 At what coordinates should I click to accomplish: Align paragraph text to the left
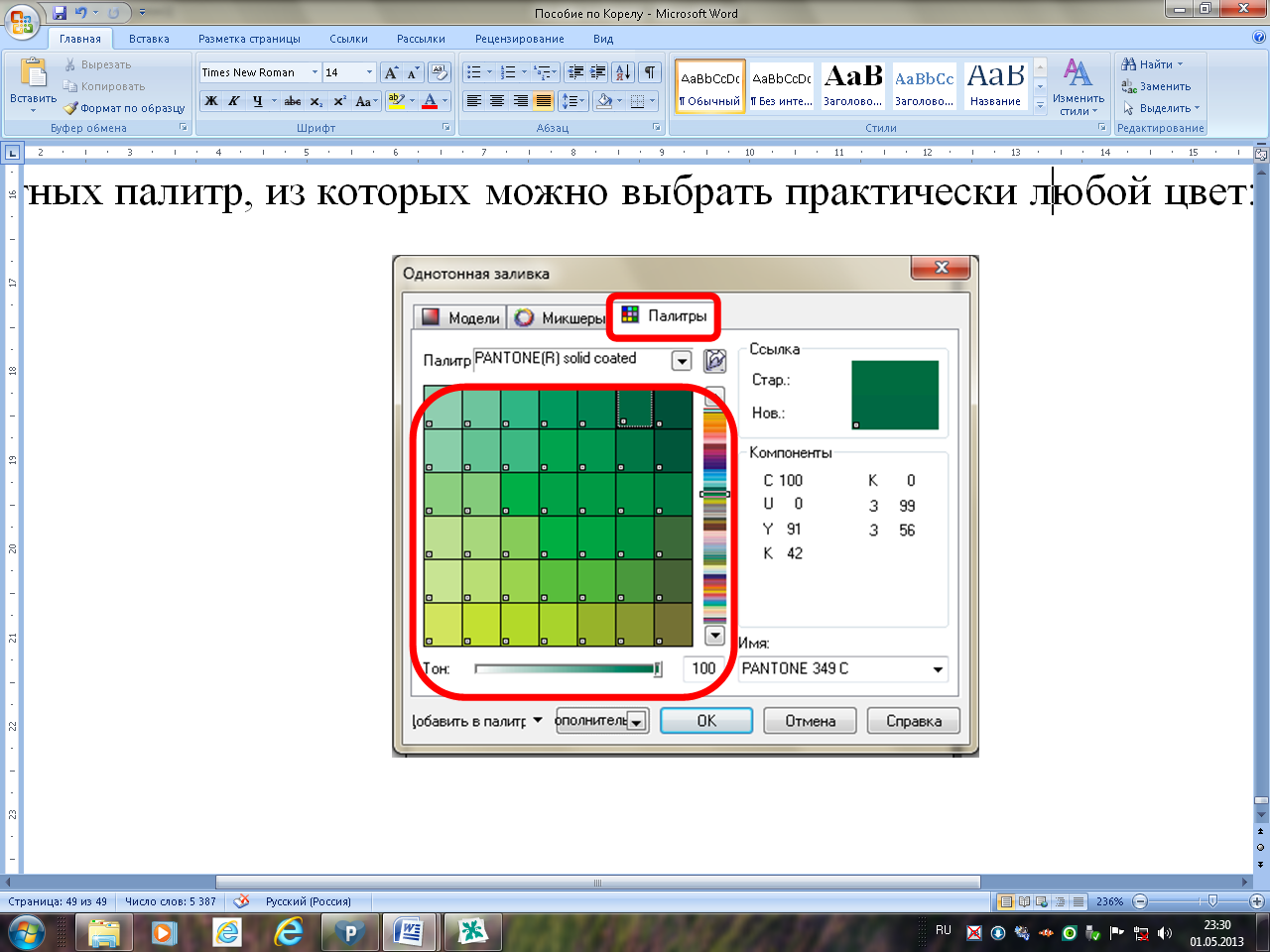tap(474, 101)
